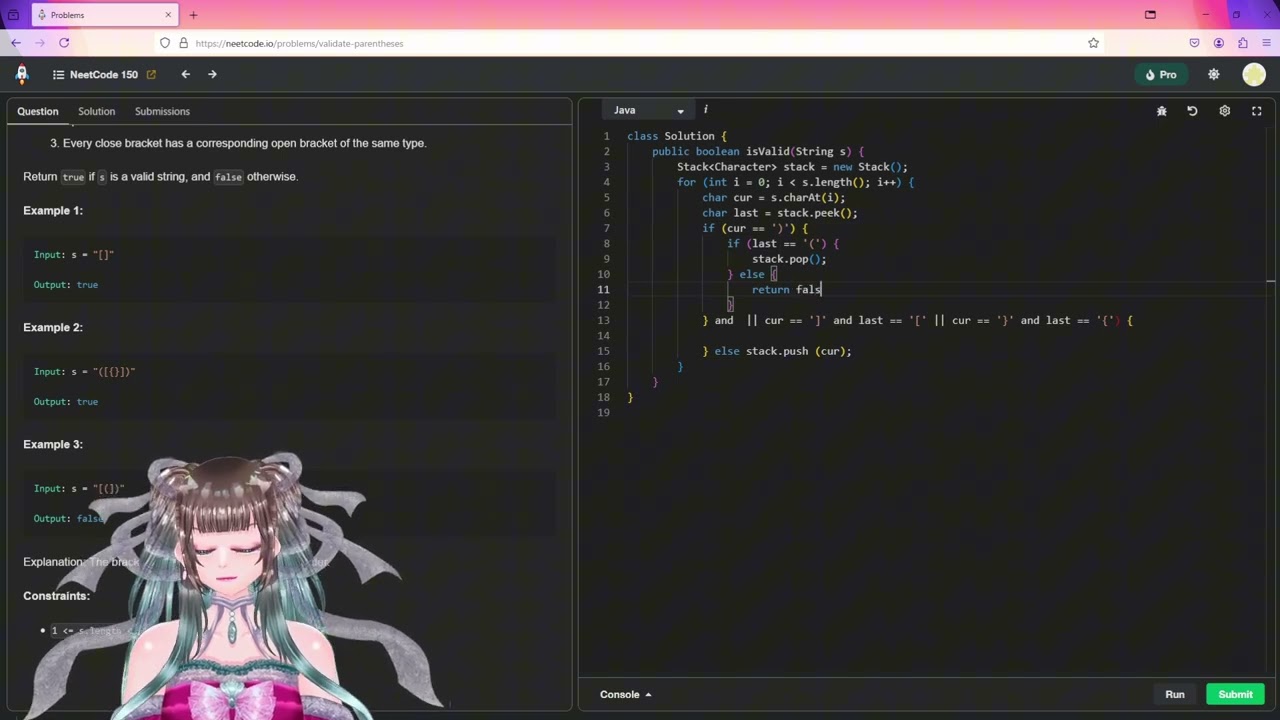
Task: Click the tracking protection shield icon
Action: click(165, 43)
